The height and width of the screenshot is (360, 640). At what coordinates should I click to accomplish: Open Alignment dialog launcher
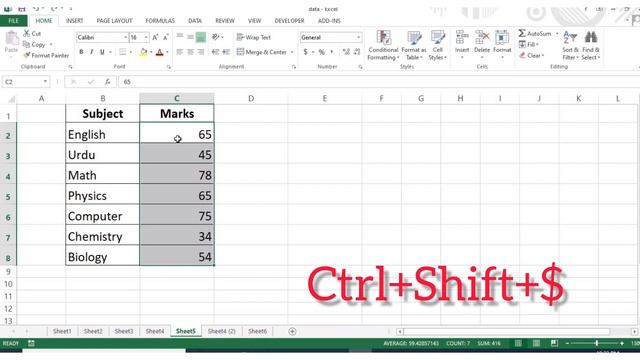click(294, 67)
